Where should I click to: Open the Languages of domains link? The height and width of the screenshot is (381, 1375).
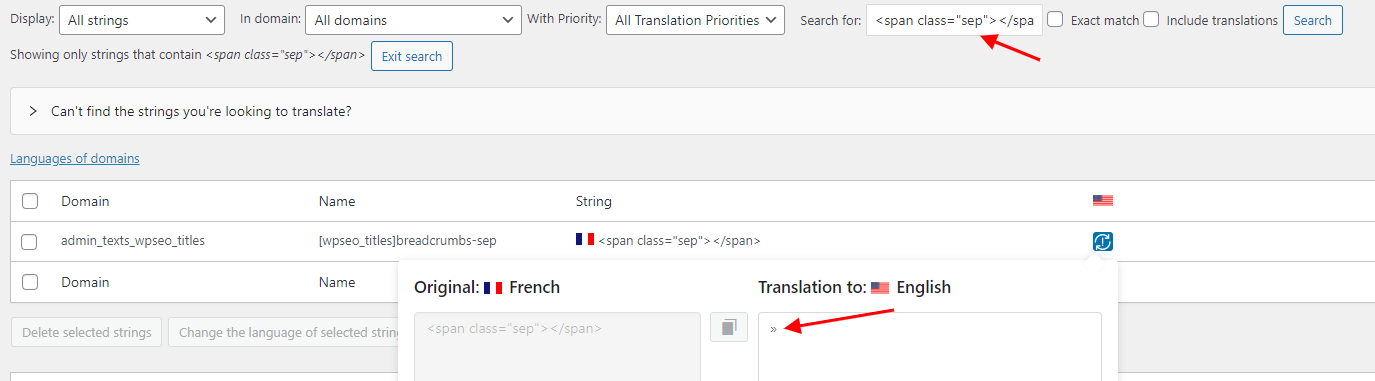(x=75, y=158)
